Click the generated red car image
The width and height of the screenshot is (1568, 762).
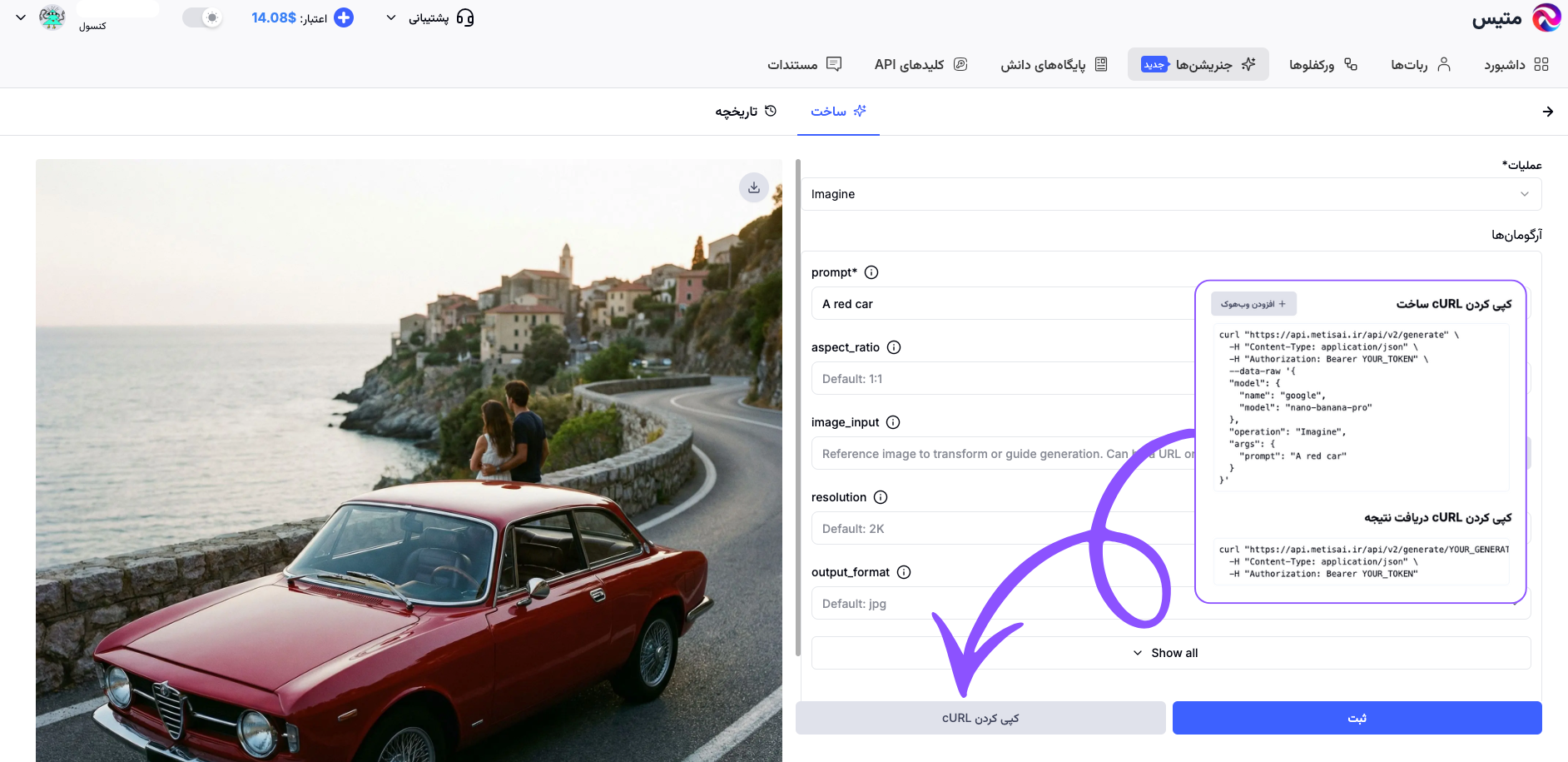(409, 461)
